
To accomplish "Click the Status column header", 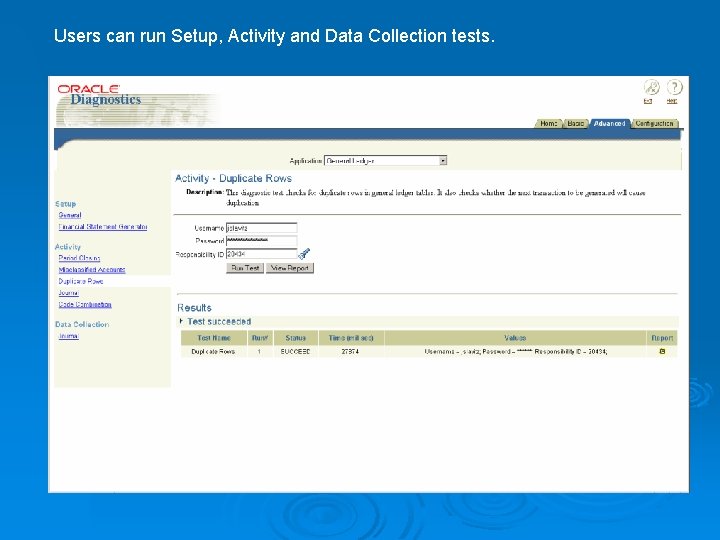I will (295, 338).
